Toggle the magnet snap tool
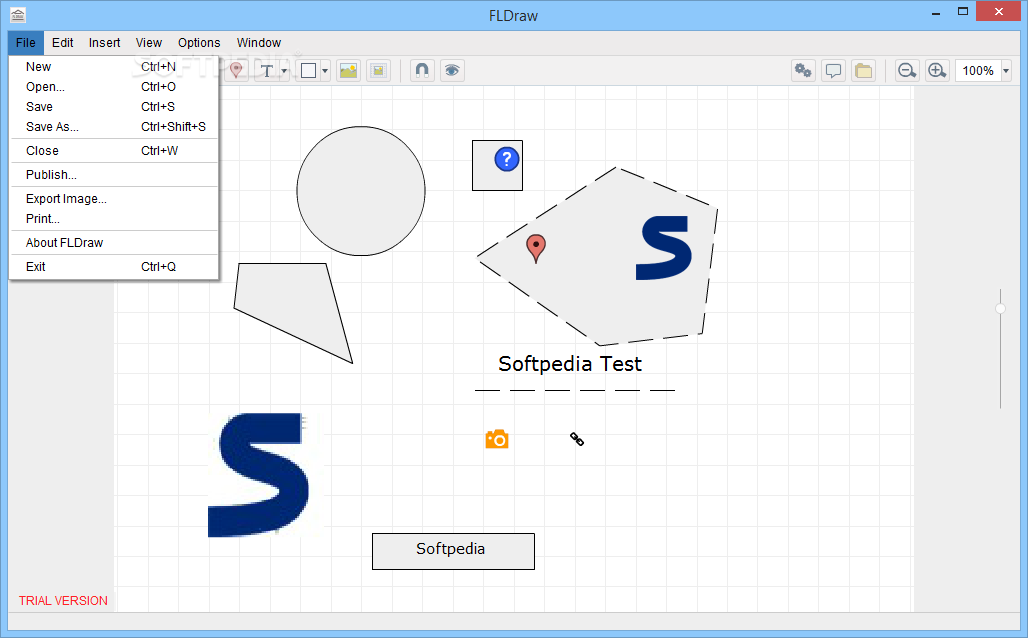The width and height of the screenshot is (1028, 638). [422, 70]
